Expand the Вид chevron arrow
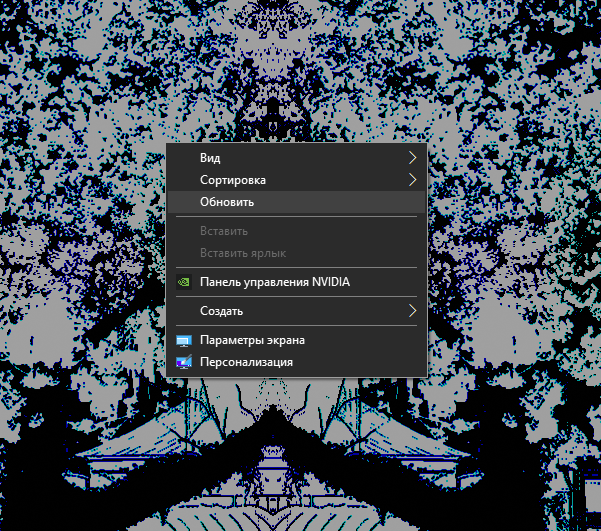This screenshot has width=601, height=531. pyautogui.click(x=412, y=158)
